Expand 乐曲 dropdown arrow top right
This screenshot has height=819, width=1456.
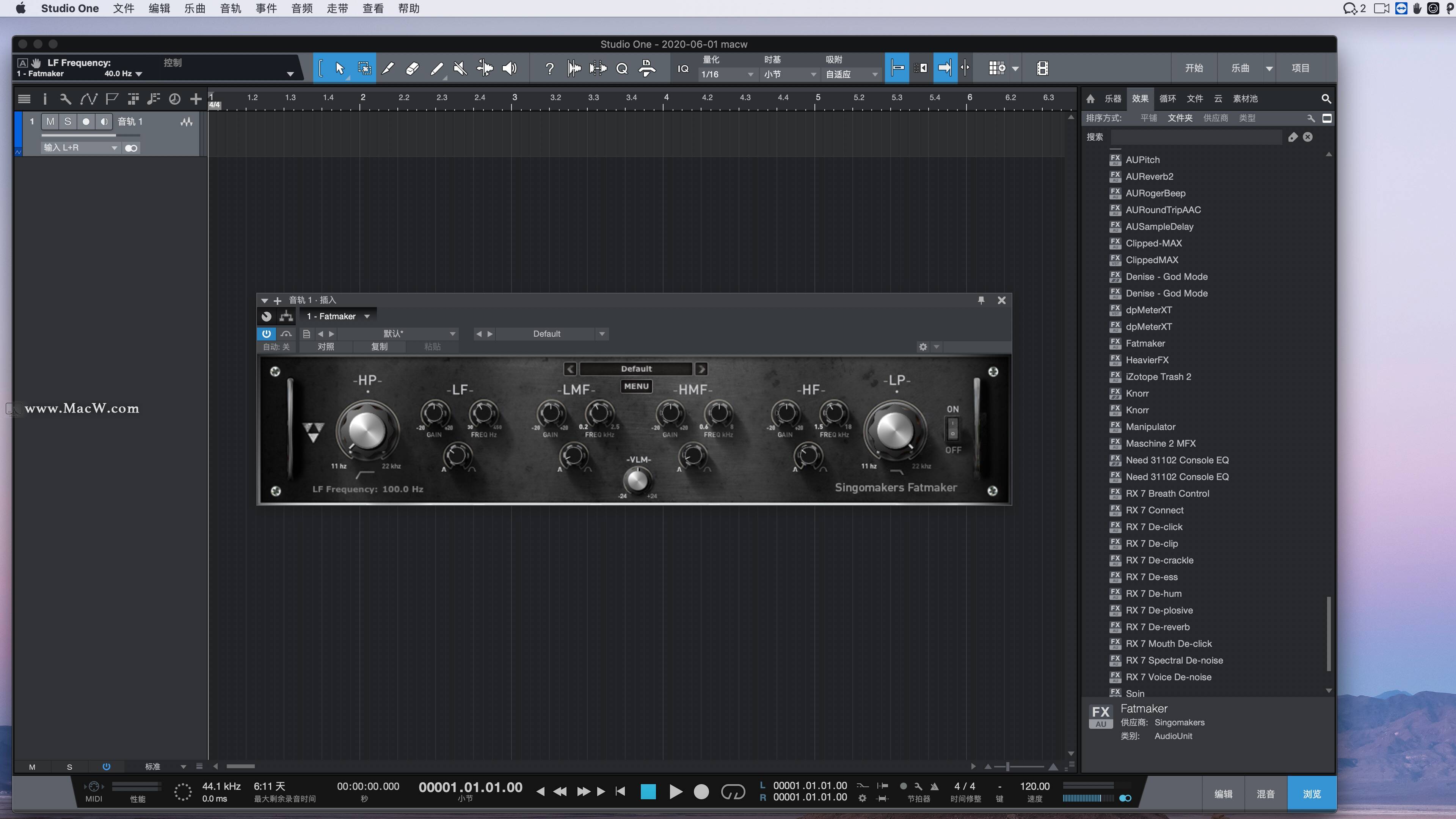[x=1269, y=68]
